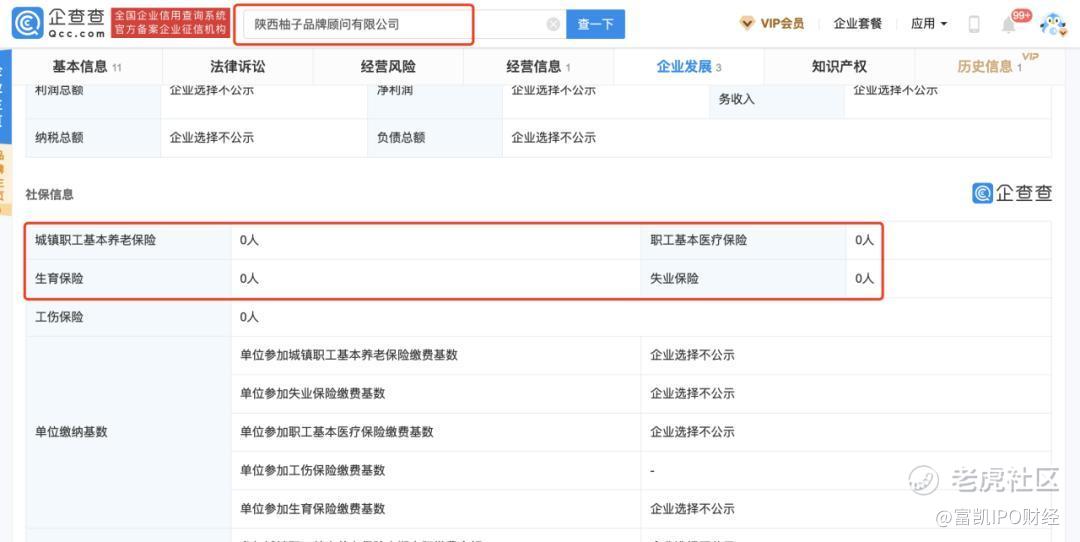Select the 社保信息 section heading
This screenshot has width=1080, height=542.
point(50,195)
